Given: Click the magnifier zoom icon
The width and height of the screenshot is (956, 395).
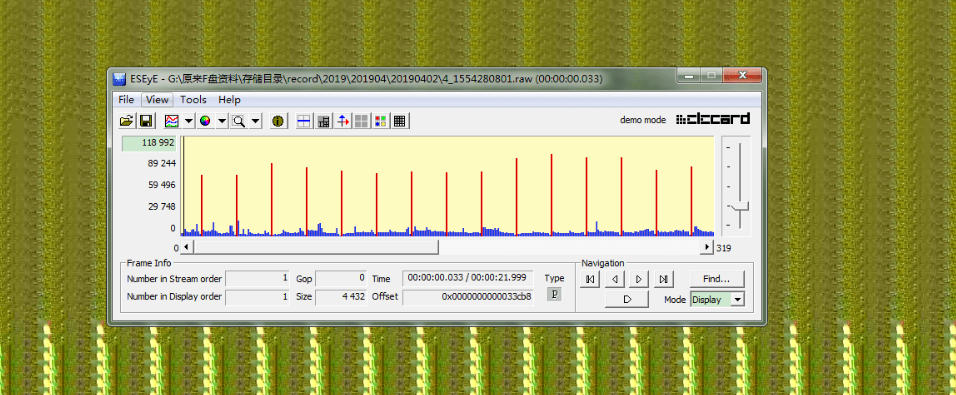Looking at the screenshot, I should [239, 121].
